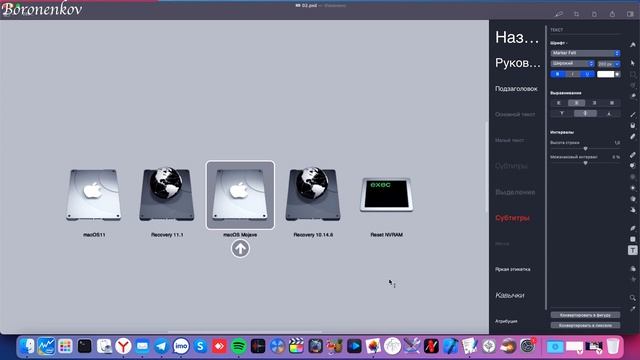Apply the red Субтитры text style
The image size is (640, 360).
pos(512,218)
